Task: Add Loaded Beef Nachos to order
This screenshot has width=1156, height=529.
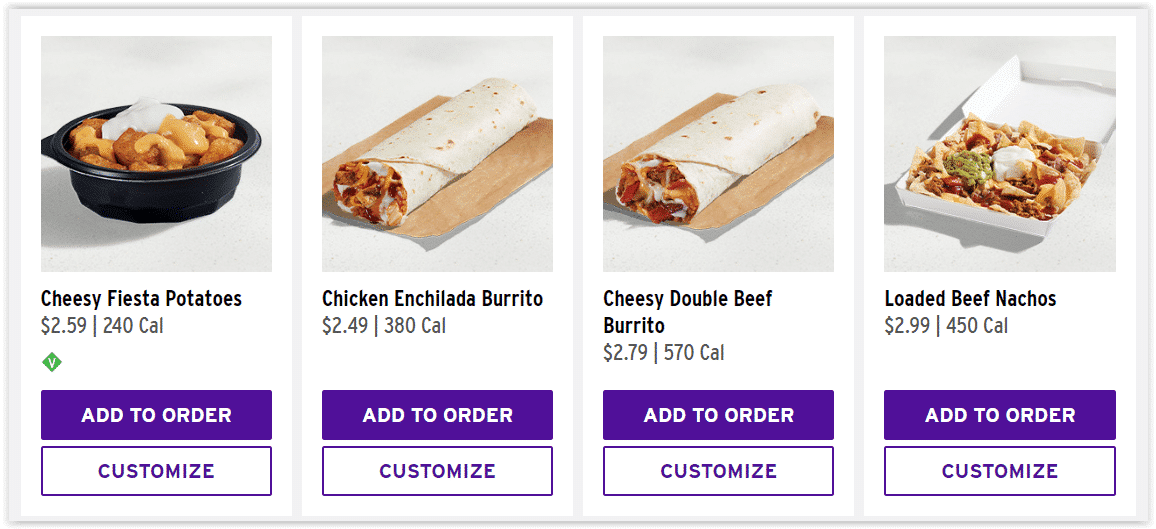Action: coord(1000,415)
